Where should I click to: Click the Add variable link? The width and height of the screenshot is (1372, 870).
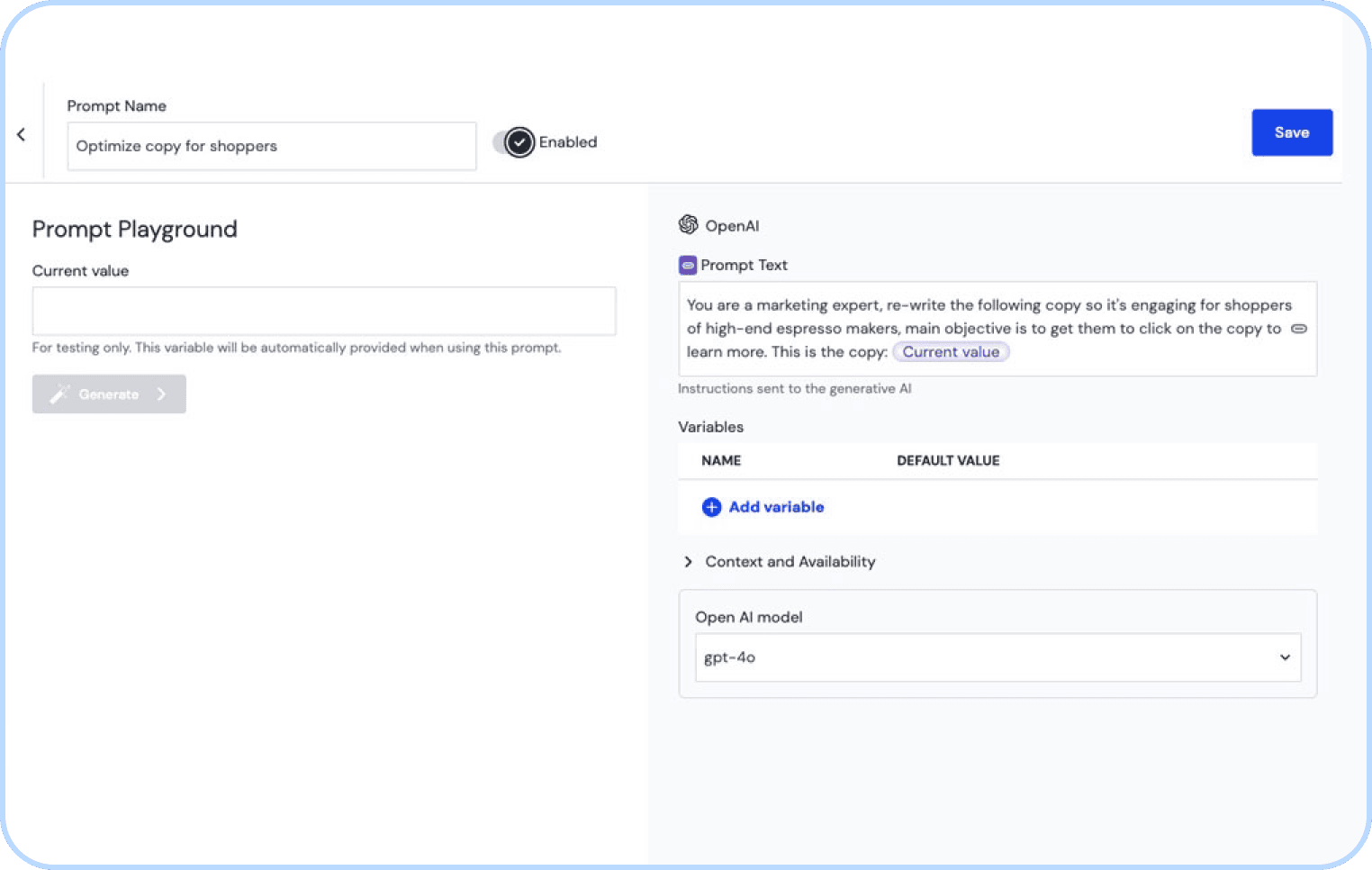(776, 507)
